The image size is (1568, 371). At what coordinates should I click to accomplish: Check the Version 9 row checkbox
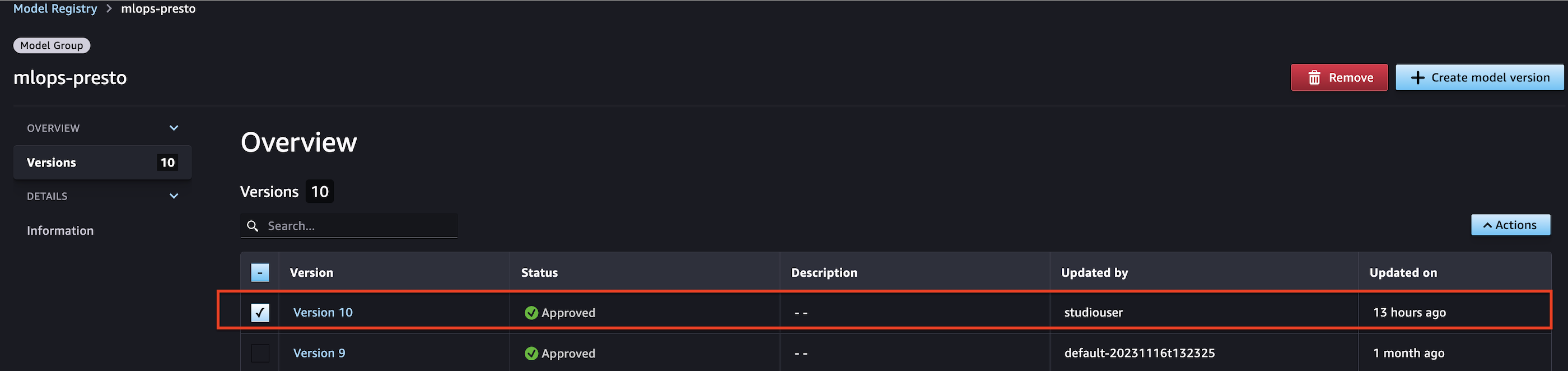coord(260,353)
